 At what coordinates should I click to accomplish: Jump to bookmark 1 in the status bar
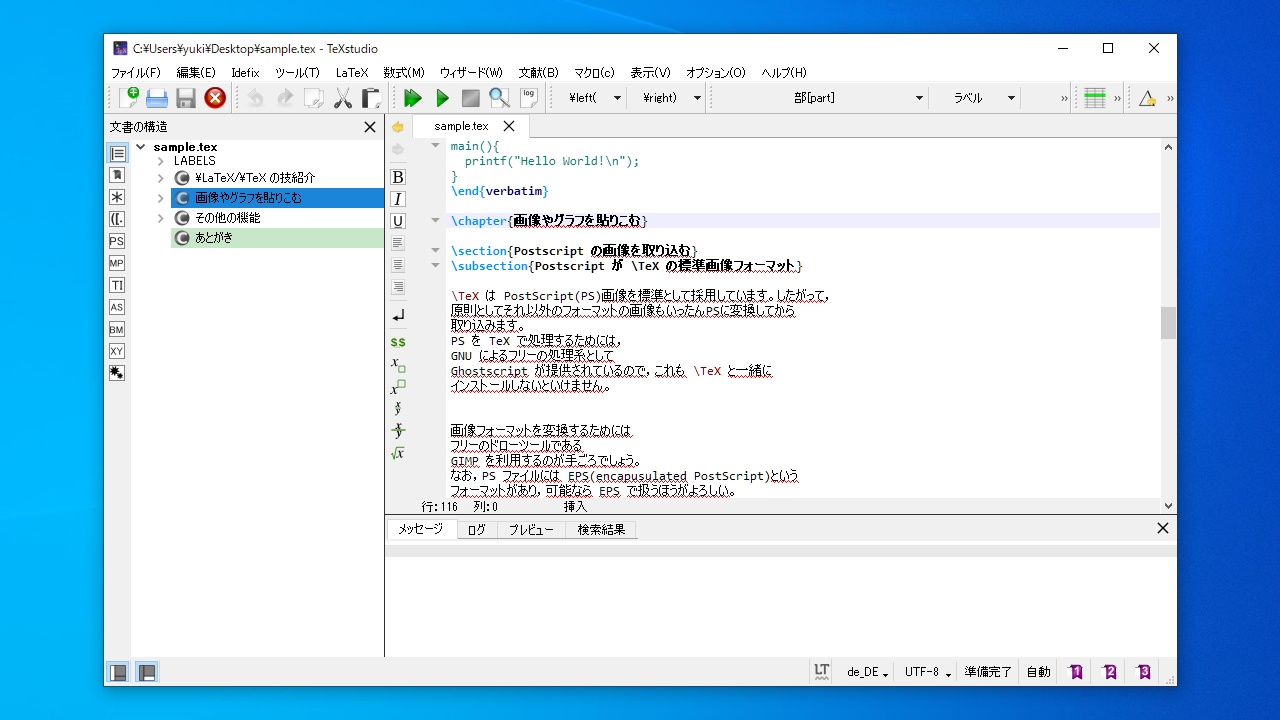1076,672
